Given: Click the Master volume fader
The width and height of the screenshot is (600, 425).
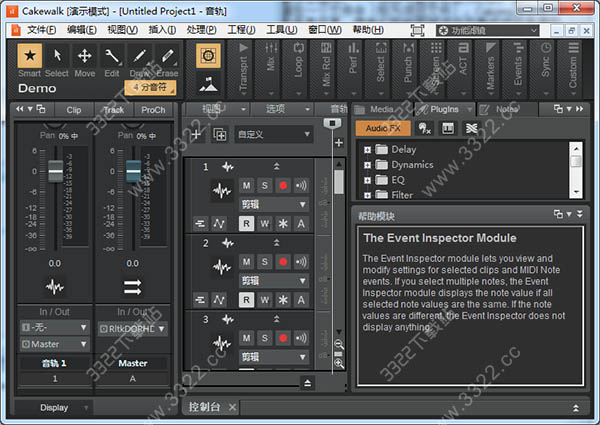Looking at the screenshot, I should (134, 171).
